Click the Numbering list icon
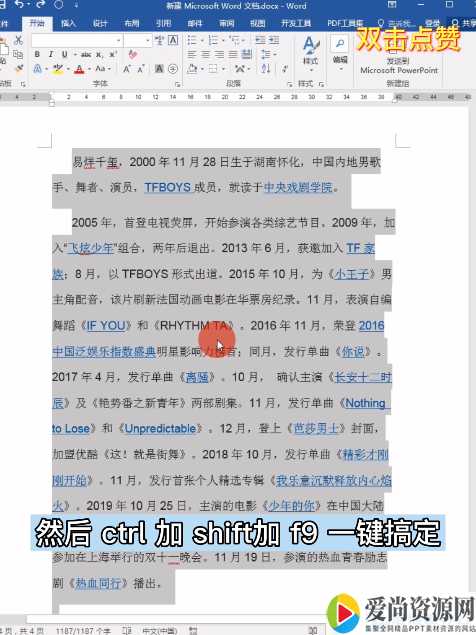476x635 pixels. click(x=213, y=40)
